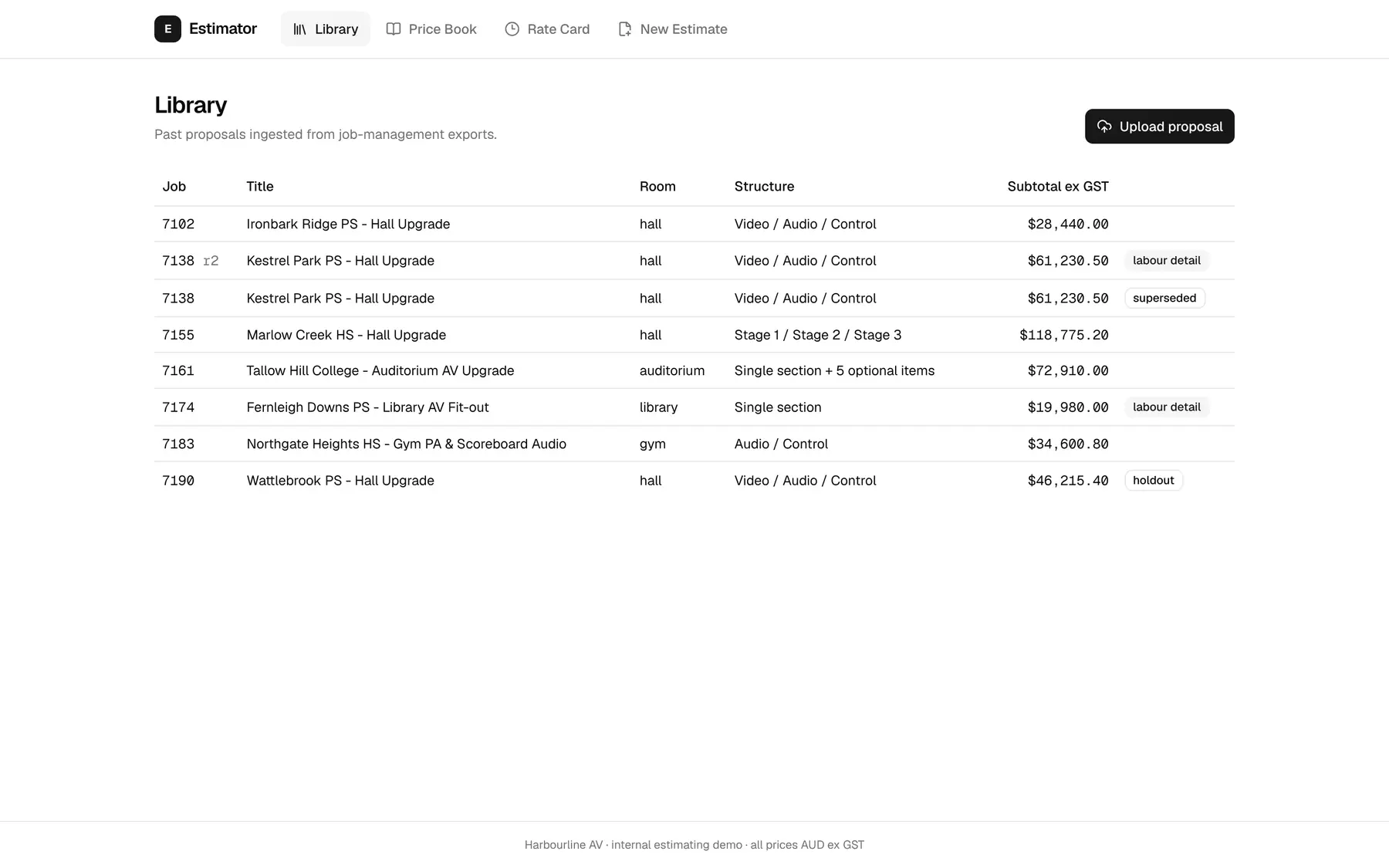Click the gym room cell
Image resolution: width=1389 pixels, height=868 pixels.
[x=653, y=444]
